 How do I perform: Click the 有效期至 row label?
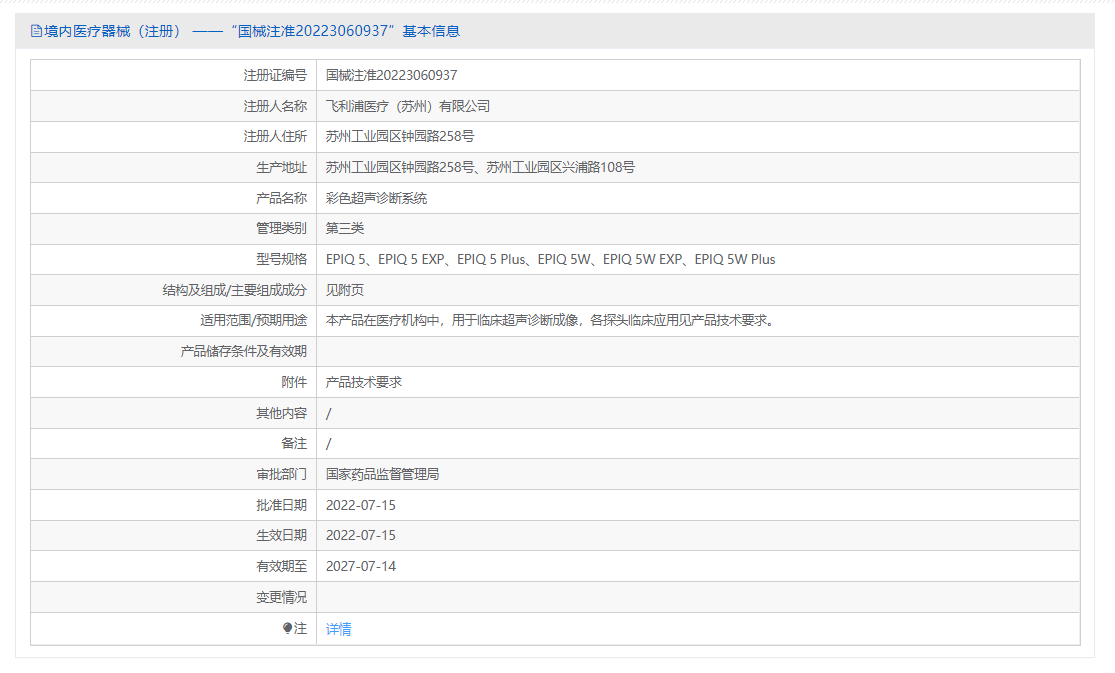(282, 566)
